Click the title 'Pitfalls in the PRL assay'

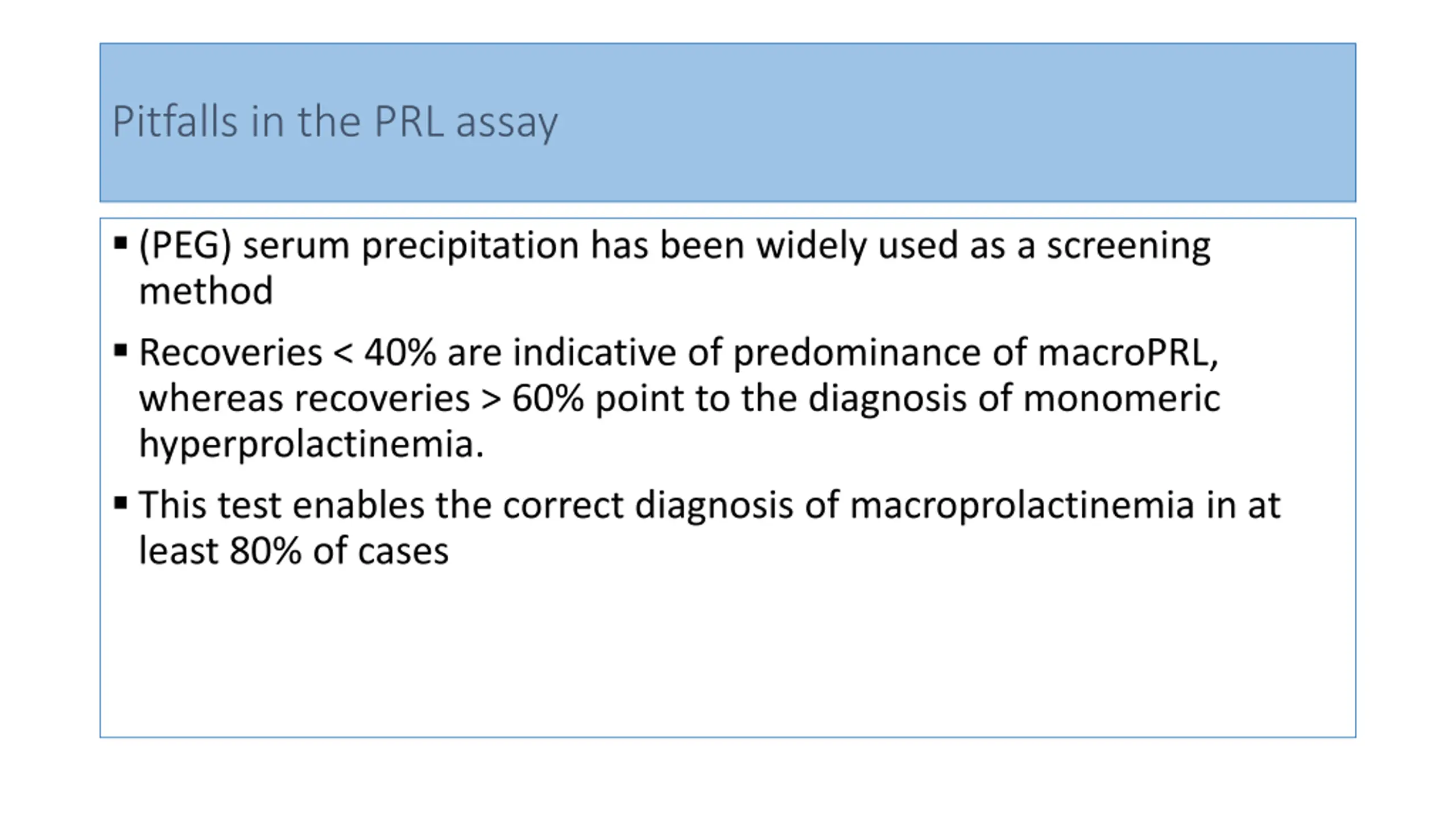(335, 122)
